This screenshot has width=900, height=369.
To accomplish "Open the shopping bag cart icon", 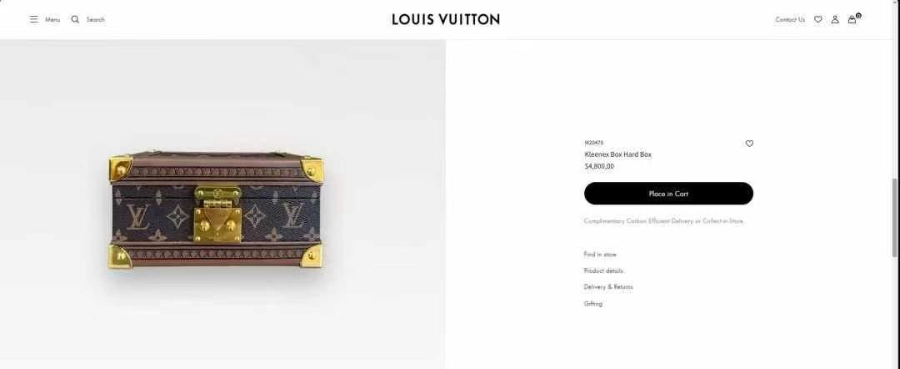I will tap(854, 19).
